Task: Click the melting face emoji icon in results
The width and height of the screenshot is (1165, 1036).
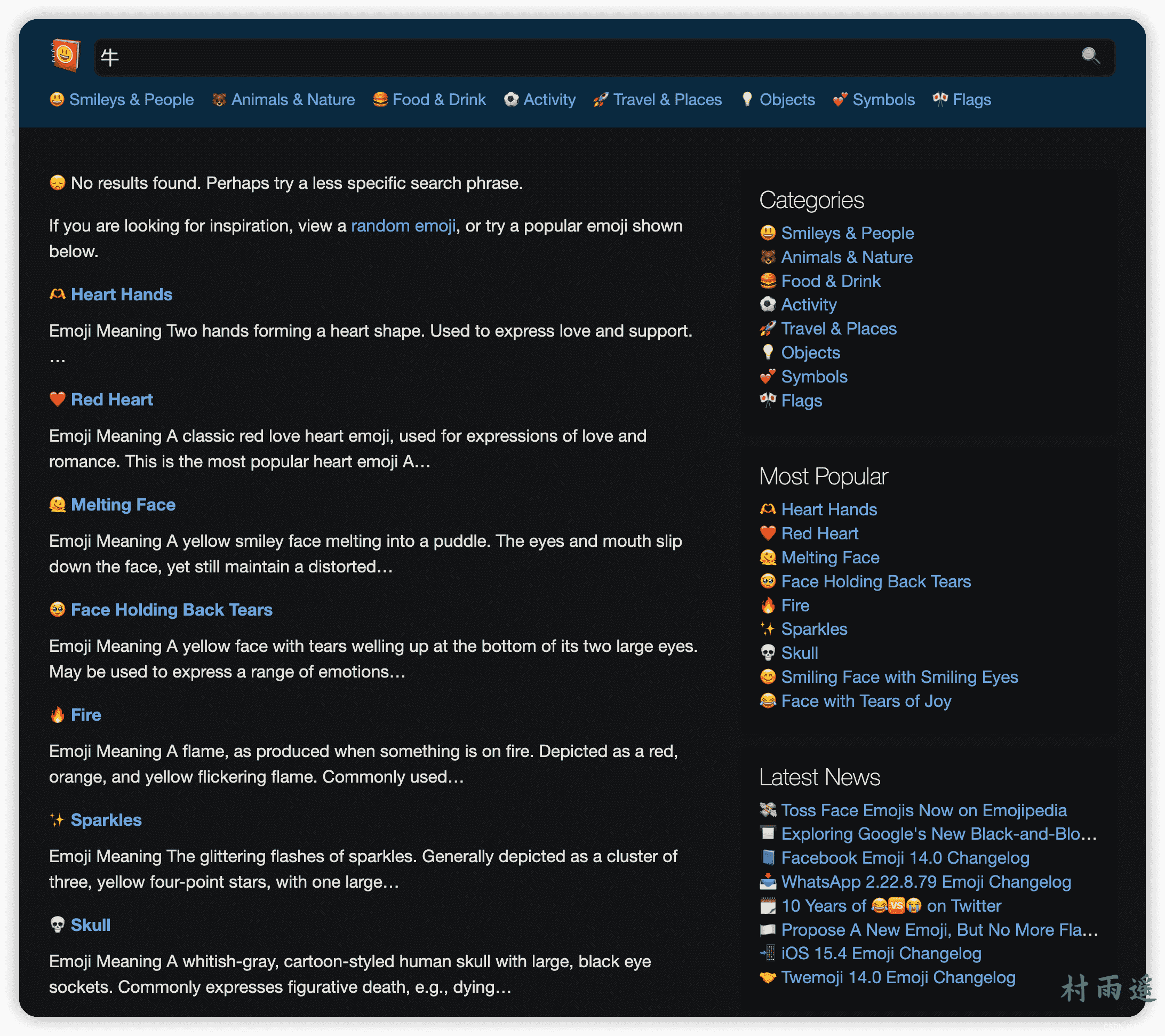Action: point(58,505)
